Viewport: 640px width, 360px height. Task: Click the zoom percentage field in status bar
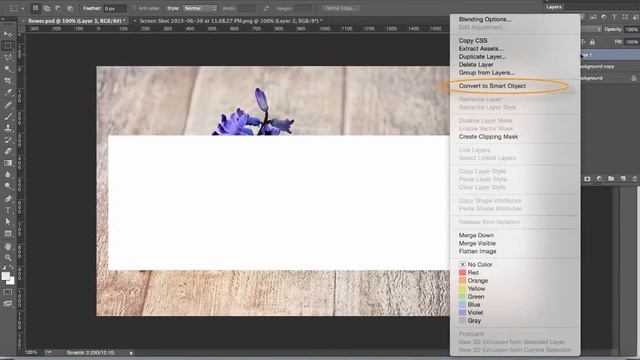31,353
